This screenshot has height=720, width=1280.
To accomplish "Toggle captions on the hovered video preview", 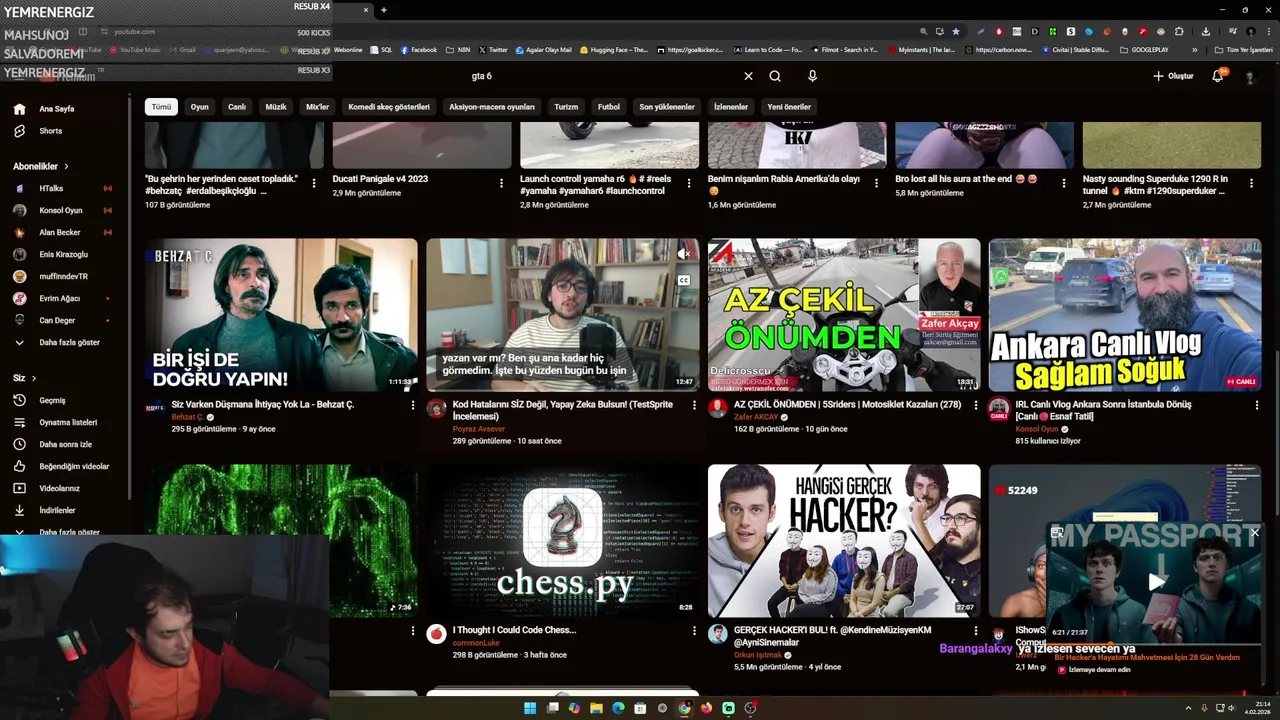I will pos(684,280).
